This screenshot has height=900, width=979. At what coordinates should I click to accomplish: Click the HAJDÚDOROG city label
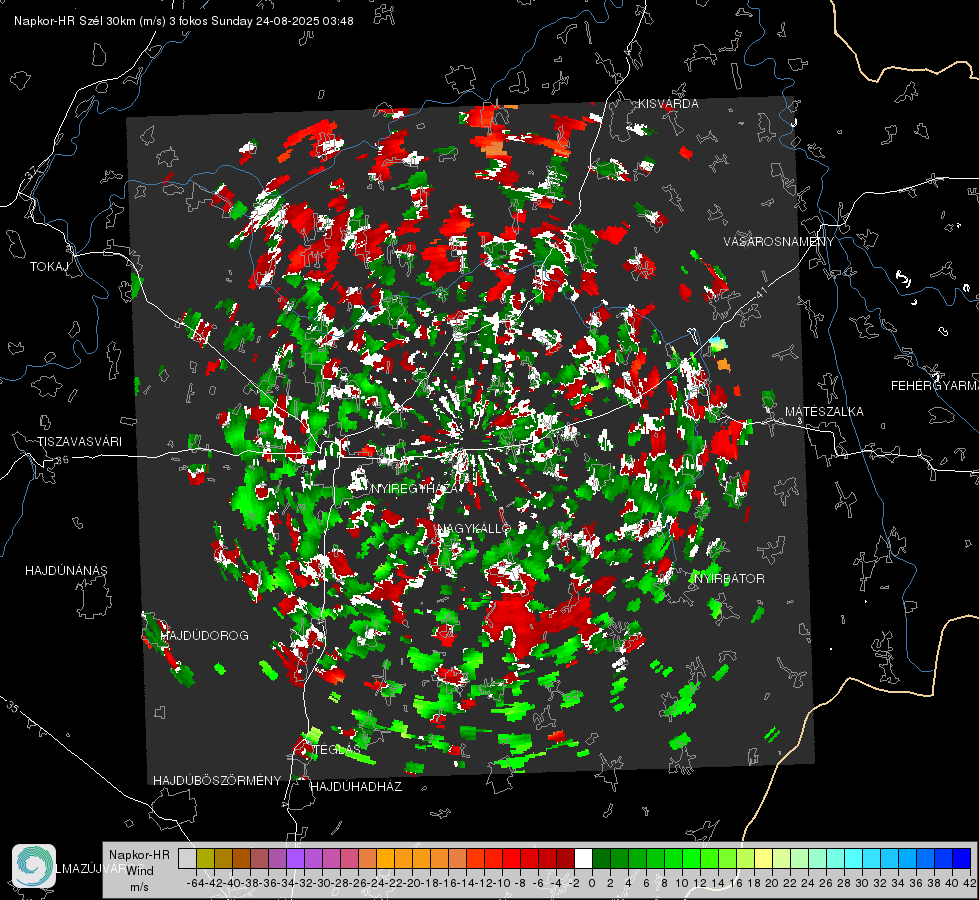(205, 636)
